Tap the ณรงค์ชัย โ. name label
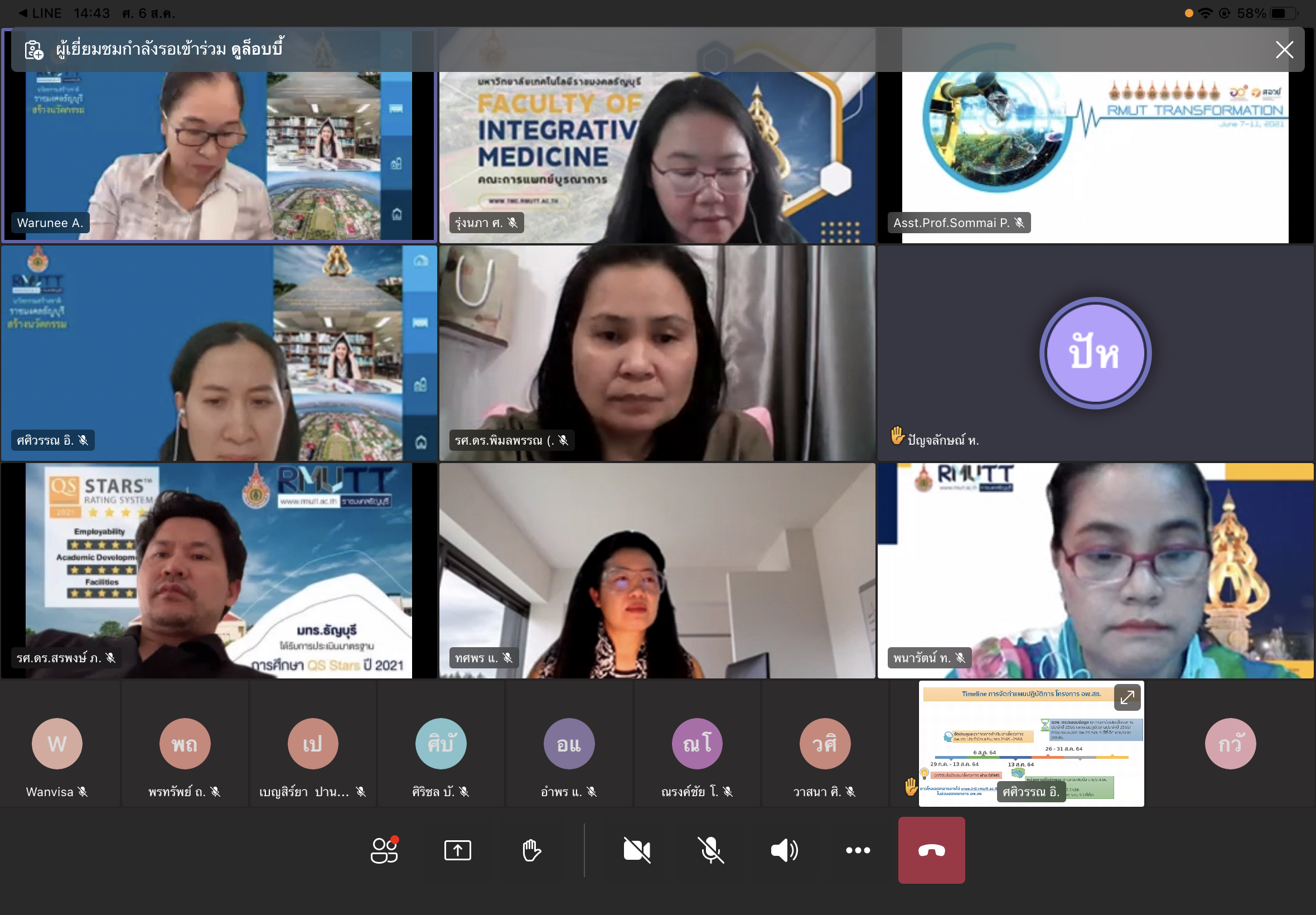 [x=689, y=791]
